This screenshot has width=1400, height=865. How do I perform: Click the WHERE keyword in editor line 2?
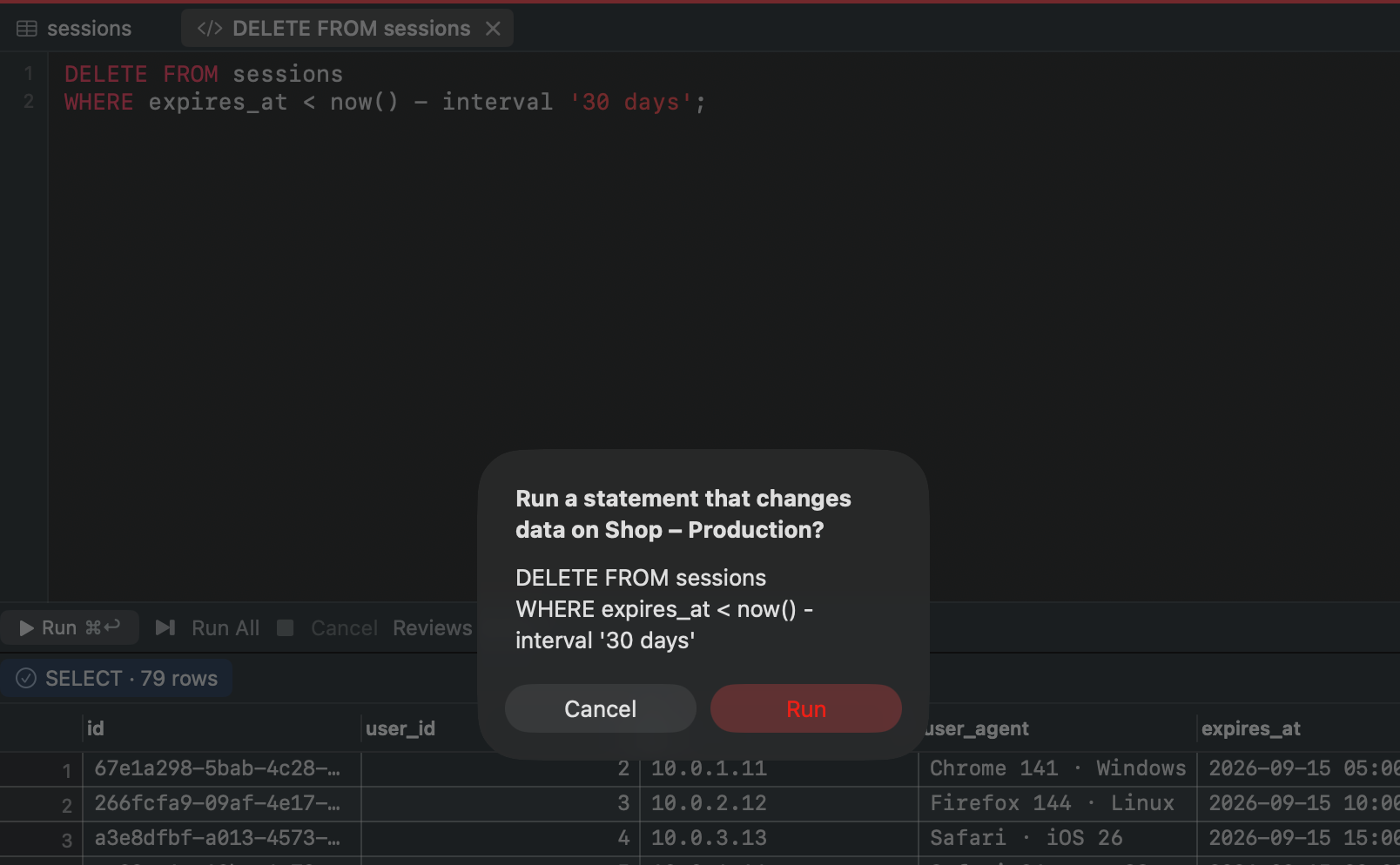[98, 102]
